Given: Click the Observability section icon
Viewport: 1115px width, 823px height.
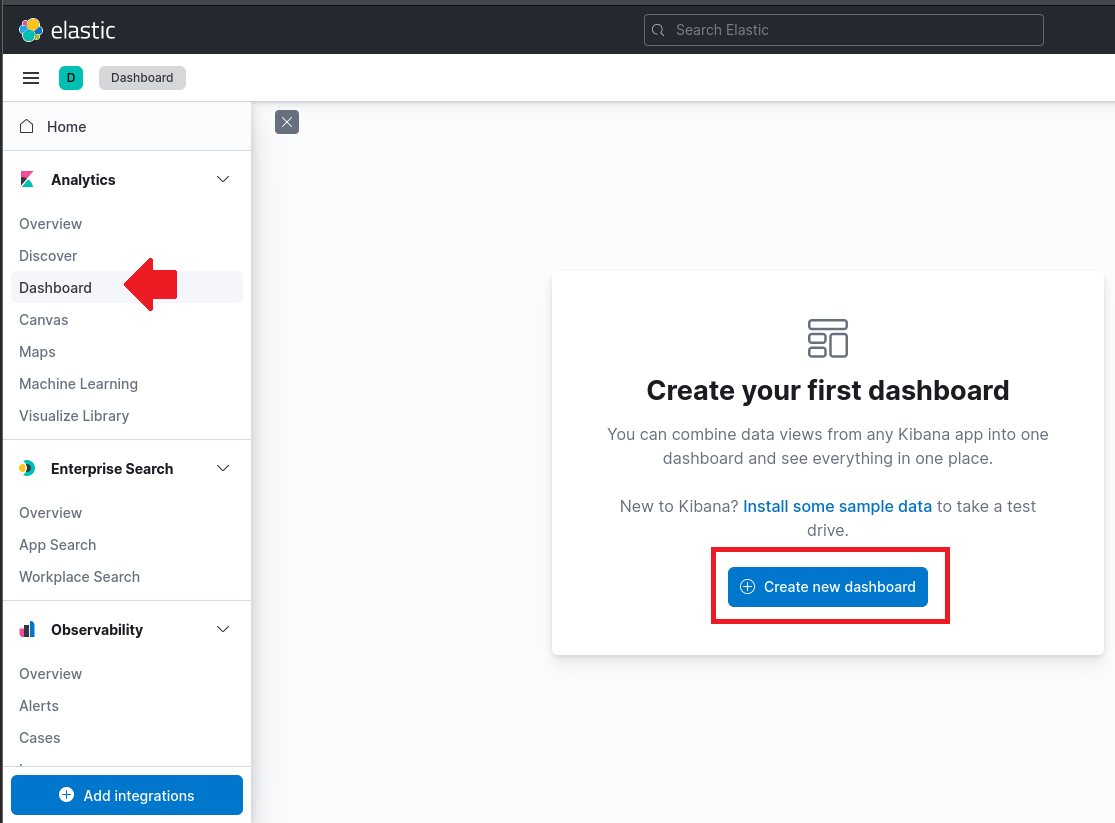Looking at the screenshot, I should tap(27, 629).
